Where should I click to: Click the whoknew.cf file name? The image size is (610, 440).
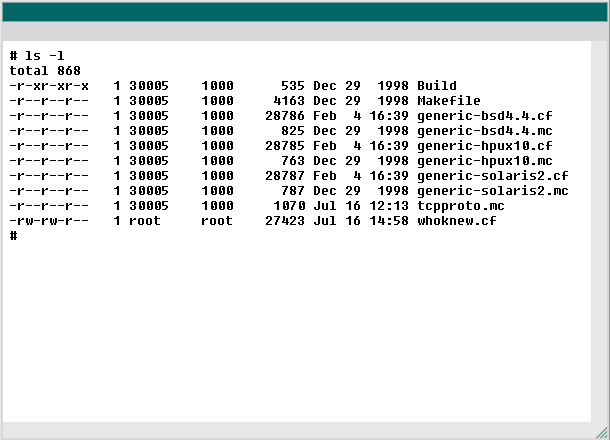coord(456,221)
